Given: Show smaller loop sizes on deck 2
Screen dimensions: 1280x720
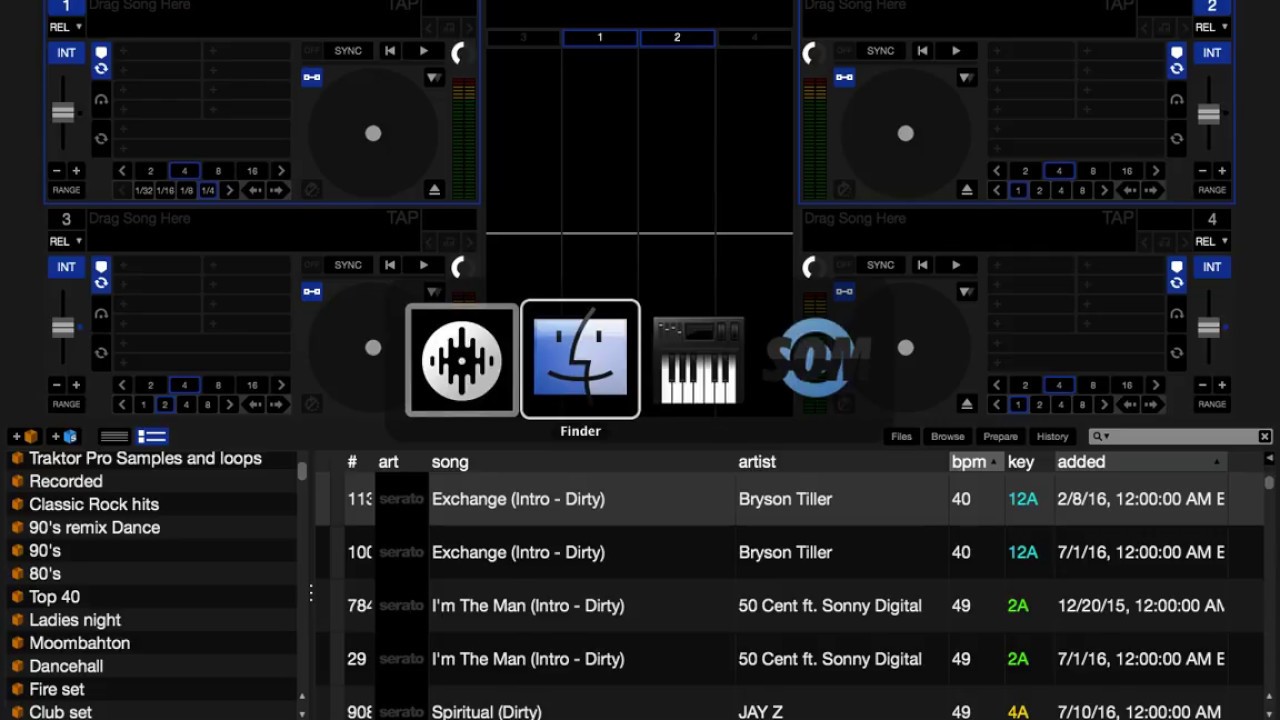Looking at the screenshot, I should coord(996,171).
